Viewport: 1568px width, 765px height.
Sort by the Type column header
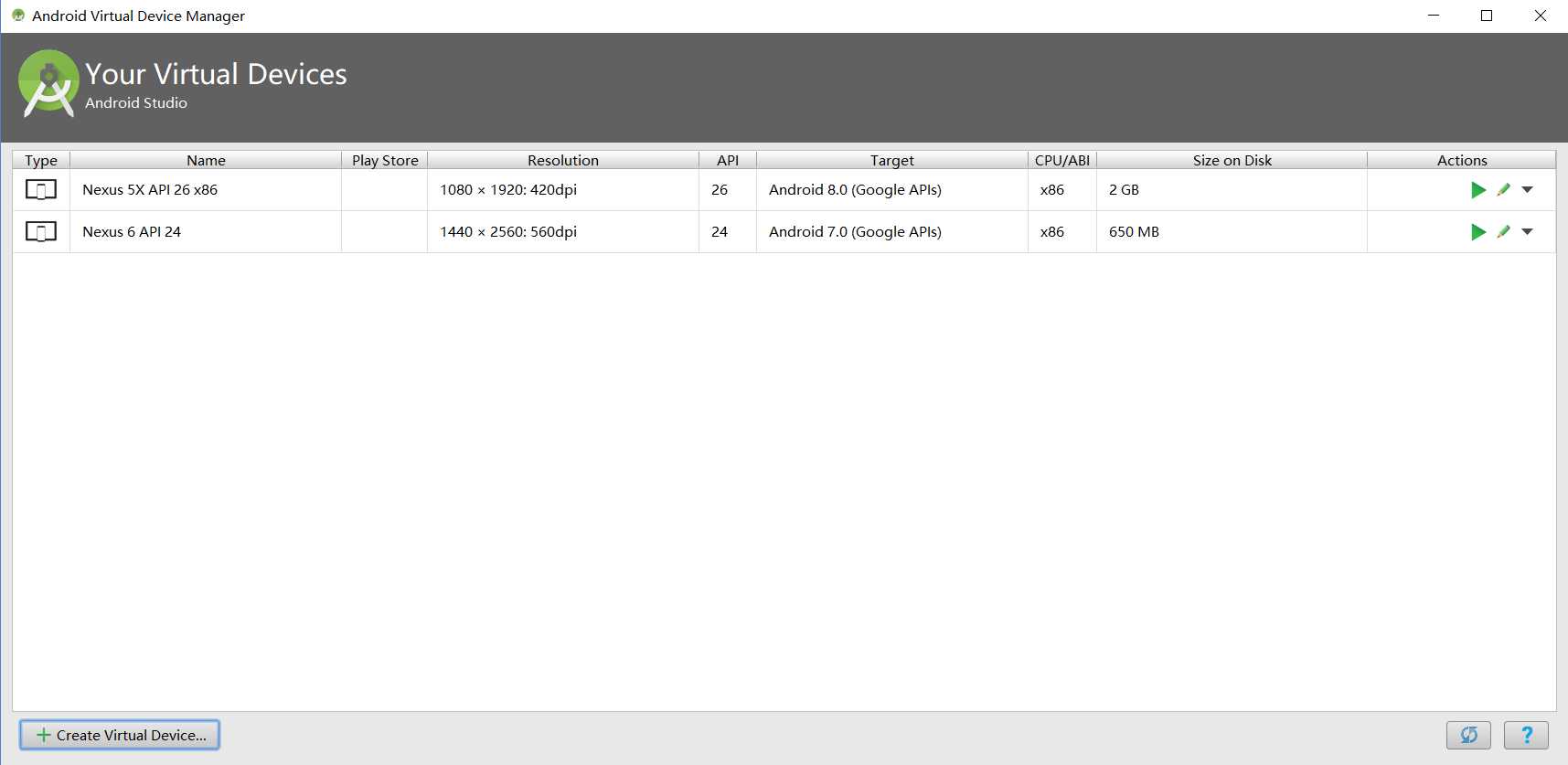click(x=41, y=160)
